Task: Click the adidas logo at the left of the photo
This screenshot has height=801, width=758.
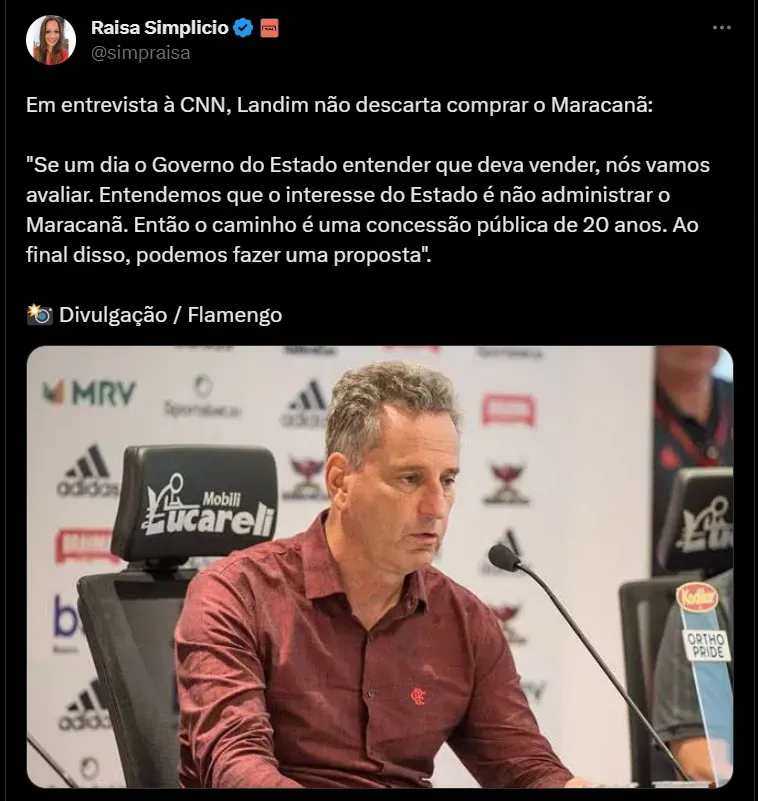Action: 88,472
